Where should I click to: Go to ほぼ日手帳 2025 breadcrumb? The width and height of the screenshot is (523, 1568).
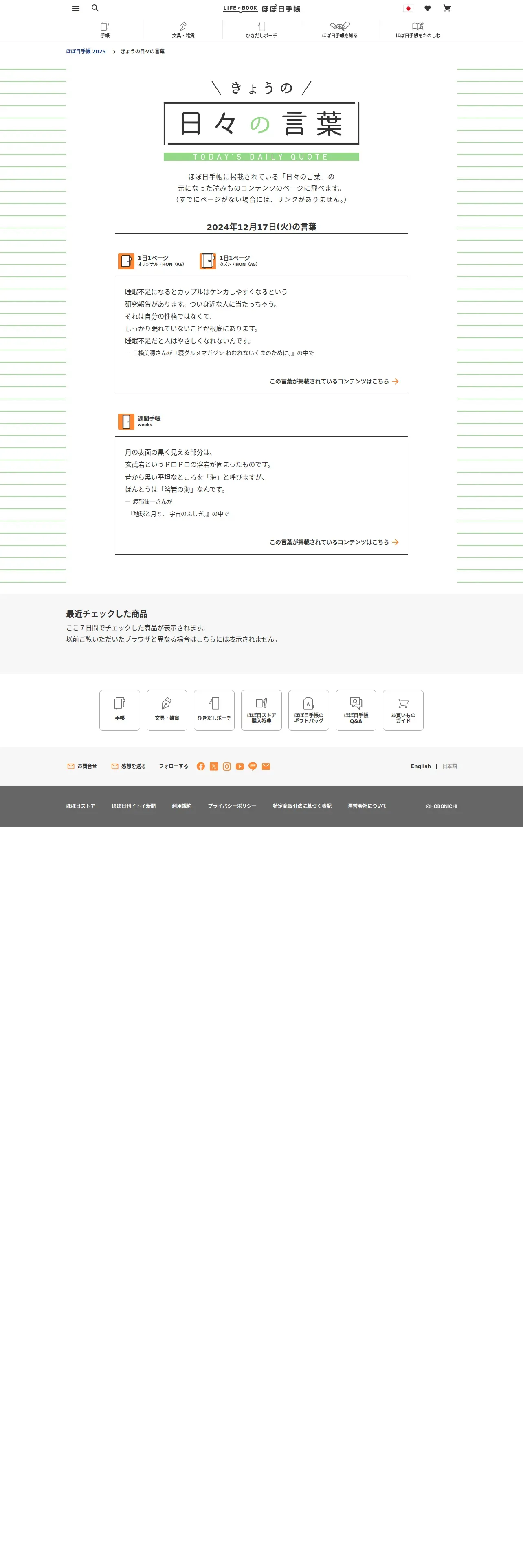click(86, 52)
